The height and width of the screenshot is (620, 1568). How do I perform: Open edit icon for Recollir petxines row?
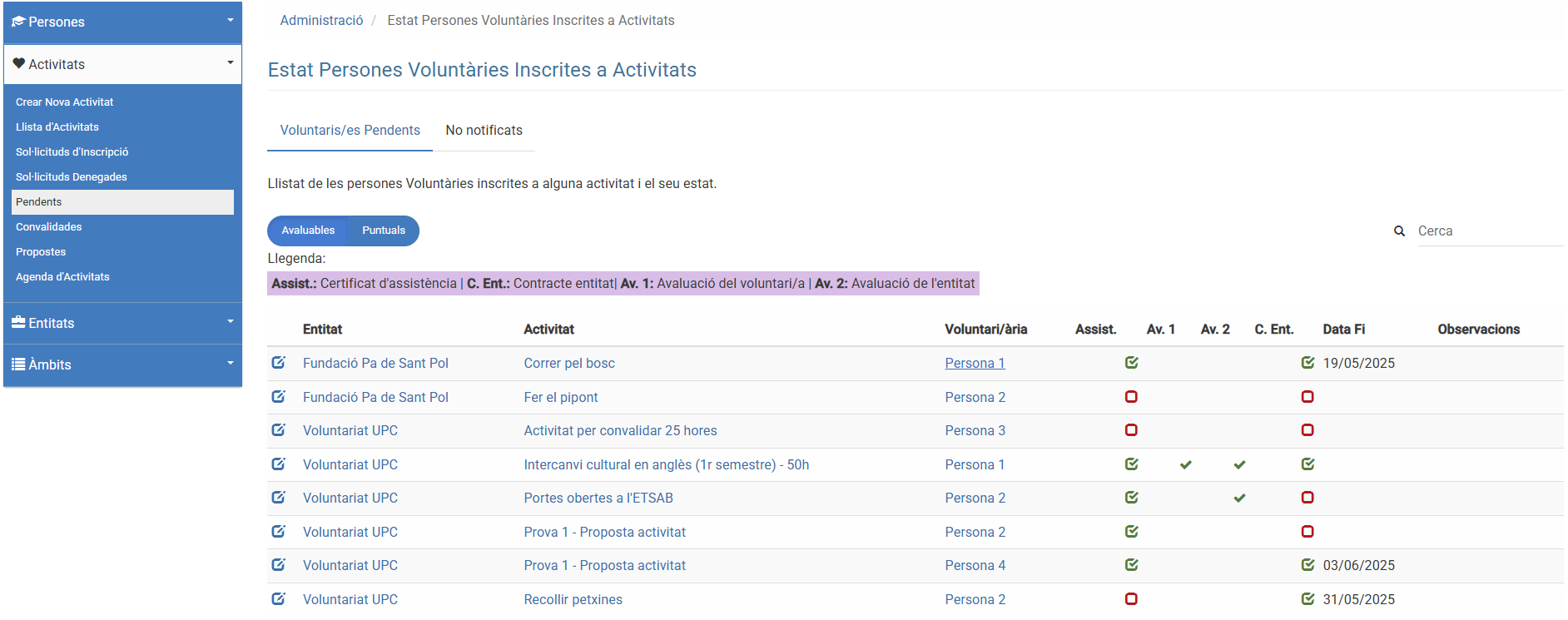[279, 599]
